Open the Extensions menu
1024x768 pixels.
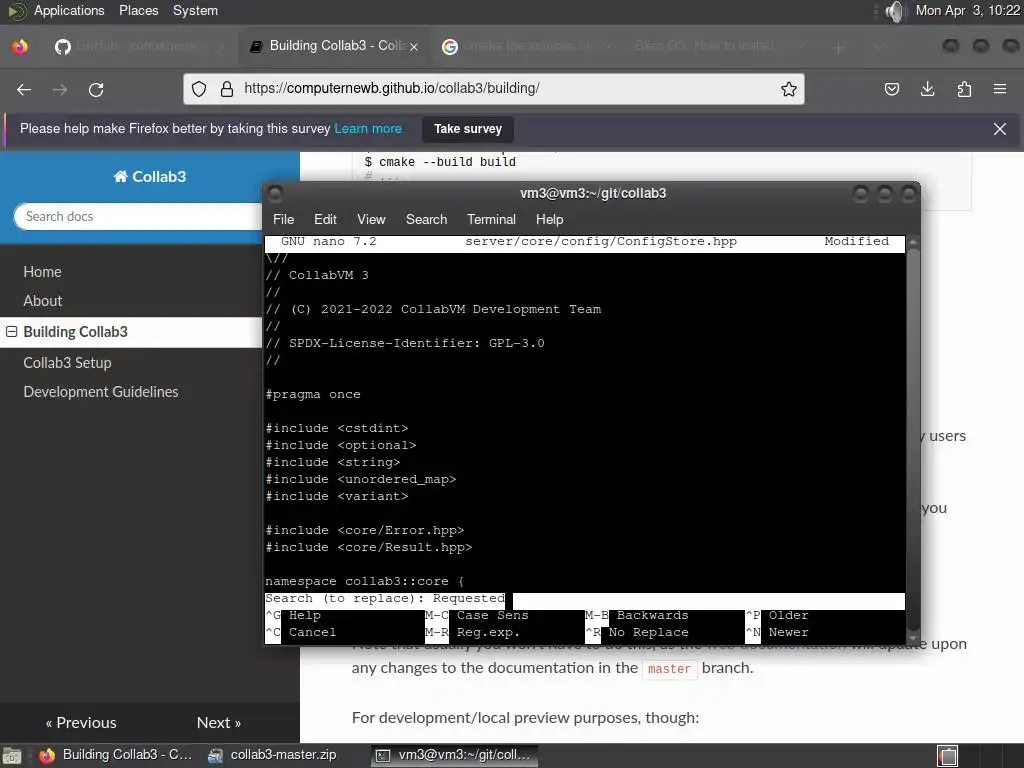click(964, 89)
